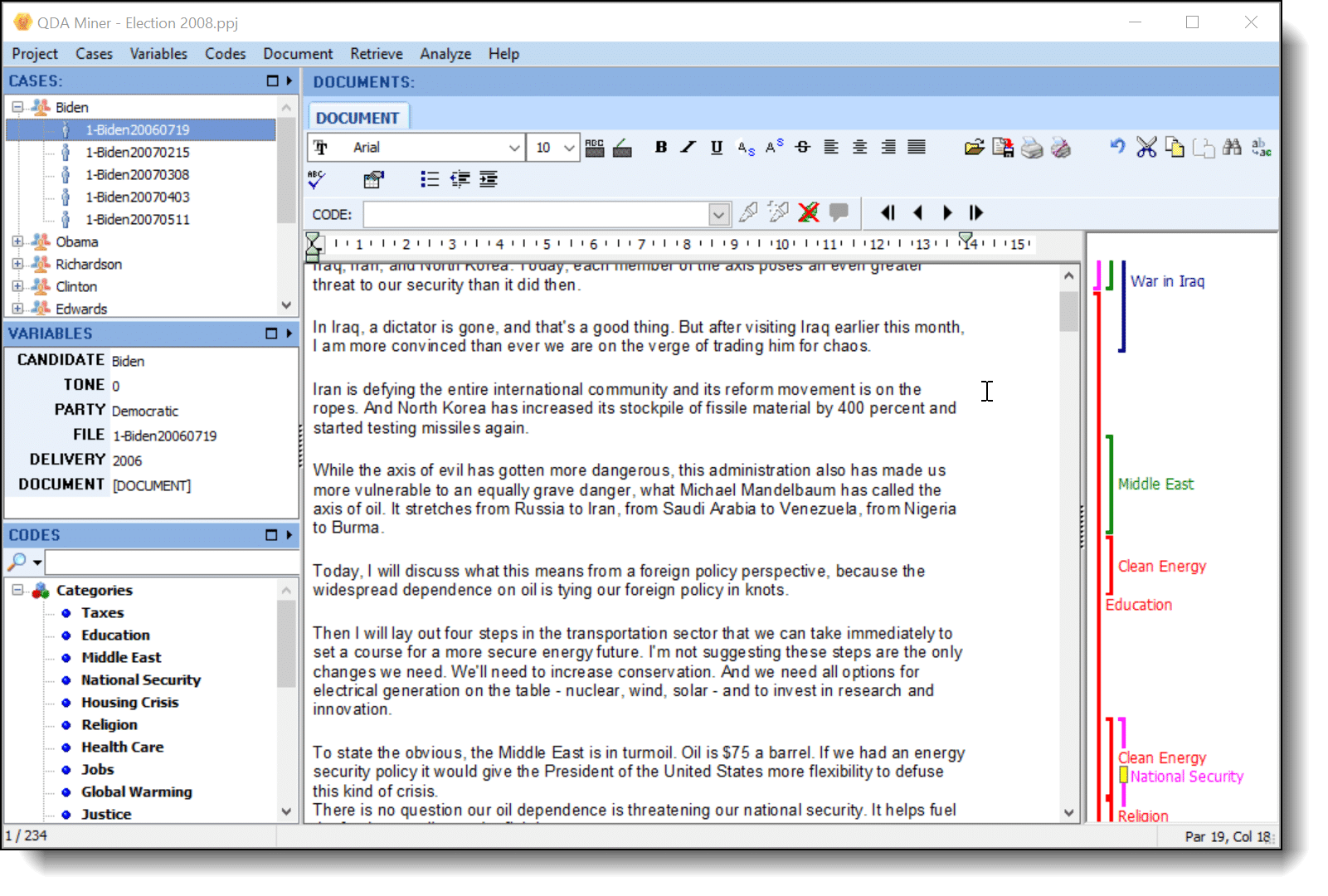Jump to last coded segment
The image size is (1328, 896).
pos(976,213)
